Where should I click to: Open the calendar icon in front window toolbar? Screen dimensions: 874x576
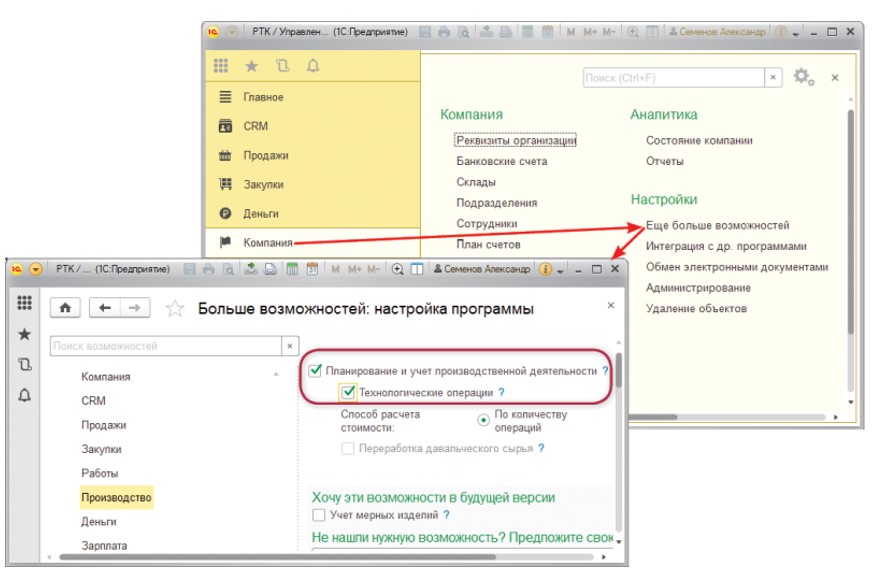tap(312, 269)
